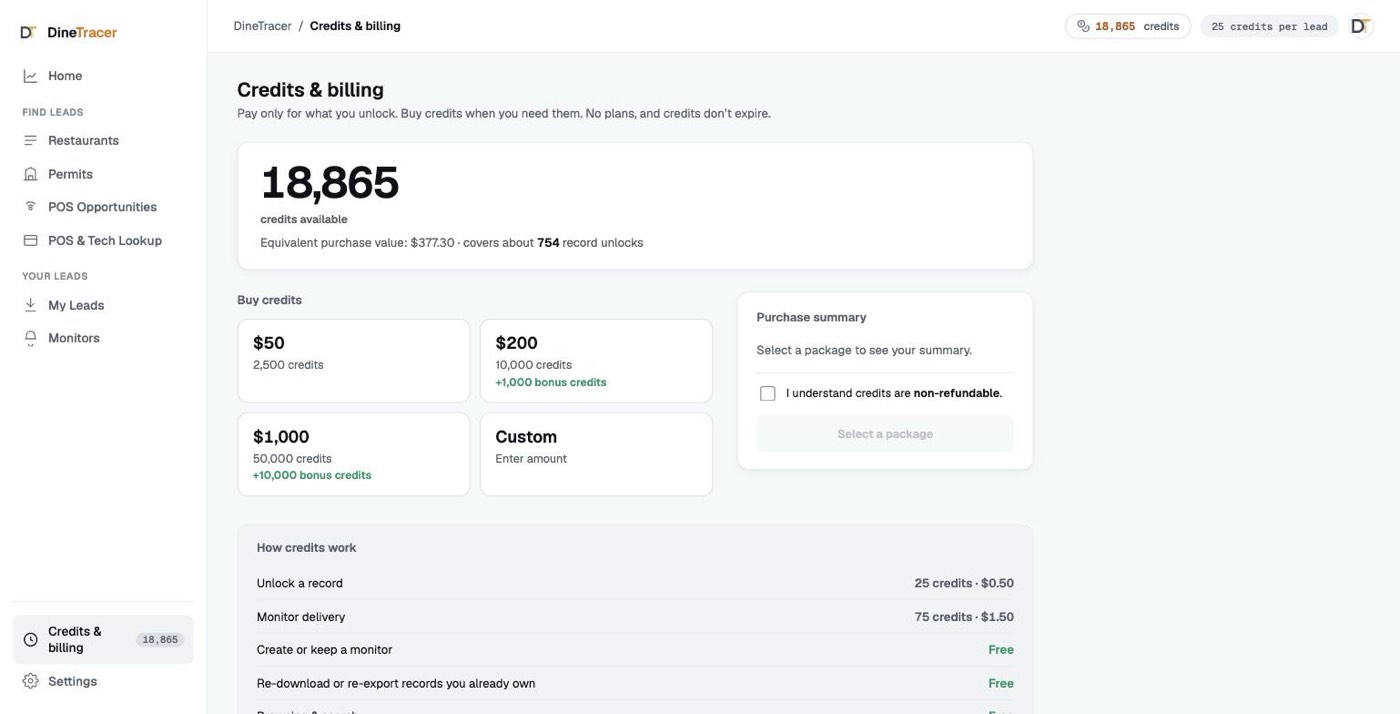Click the Monitors bell icon
Viewport: 1400px width, 714px height.
(30, 338)
